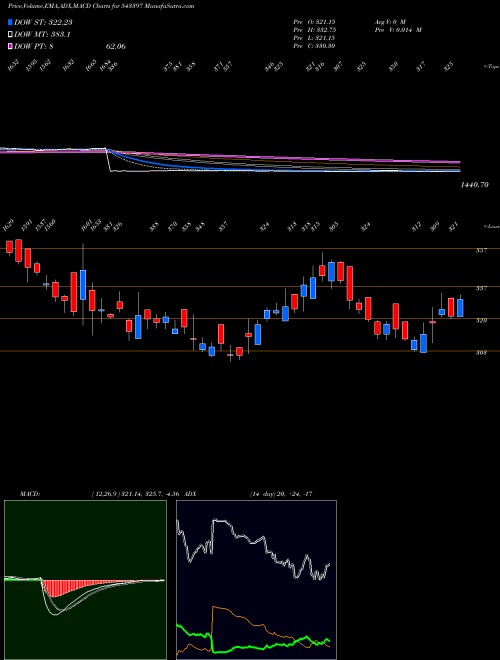Click the 62.06 value in the legend row
Screen dimensions: 500x660
tap(116, 46)
